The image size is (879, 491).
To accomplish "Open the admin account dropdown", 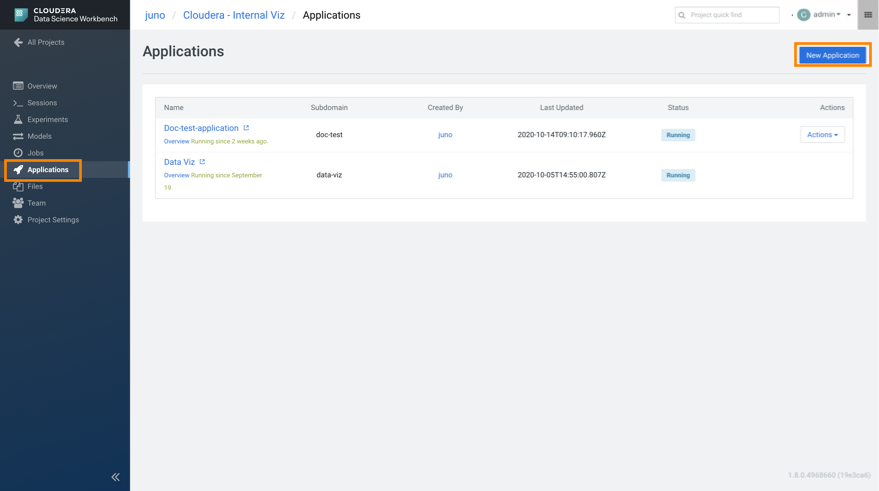I will [828, 15].
